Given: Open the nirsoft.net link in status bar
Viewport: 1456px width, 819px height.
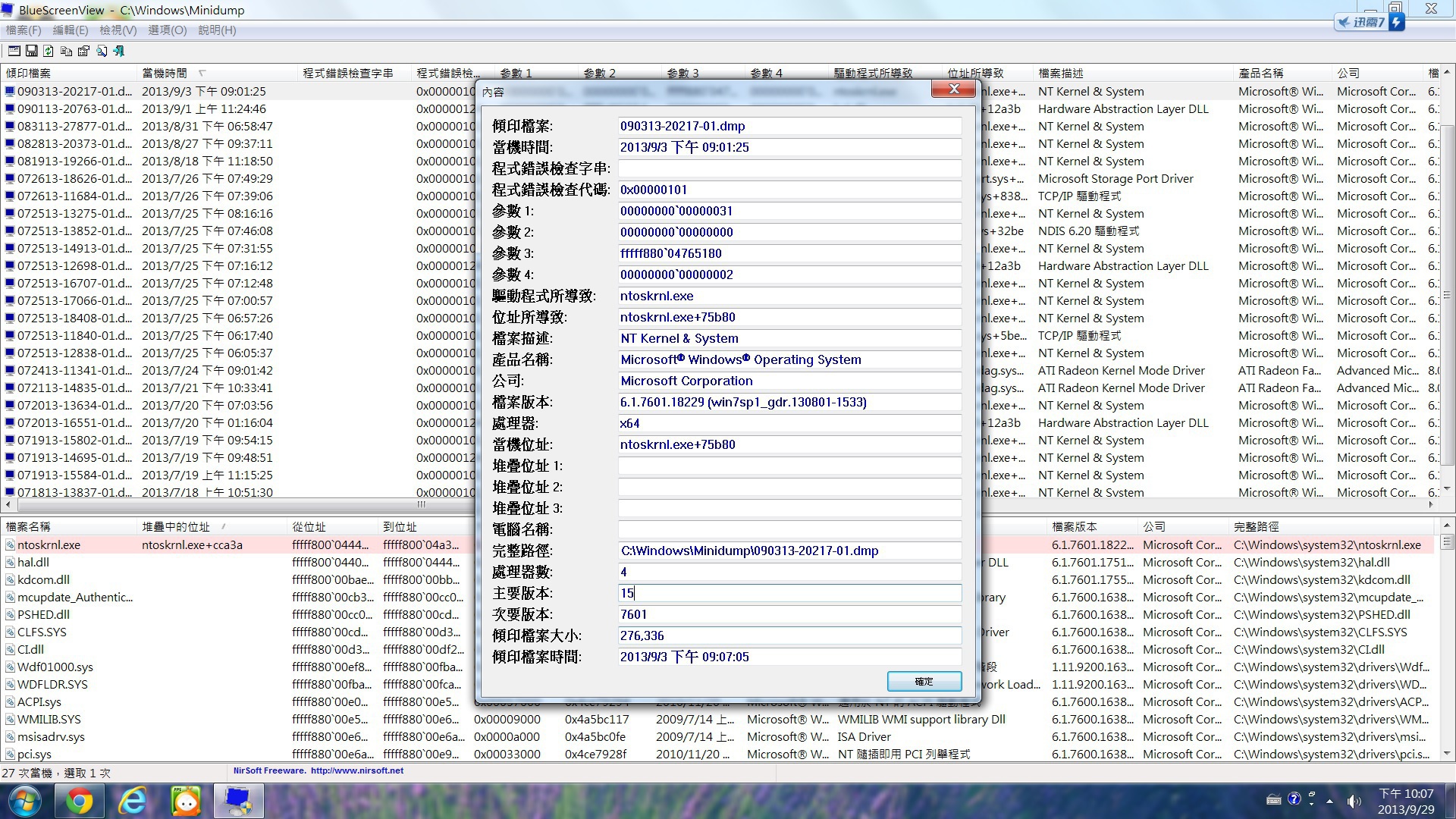Looking at the screenshot, I should point(357,770).
